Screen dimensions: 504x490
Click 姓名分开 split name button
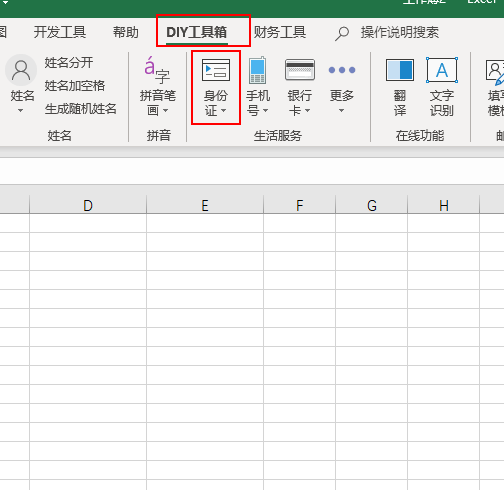pyautogui.click(x=69, y=62)
